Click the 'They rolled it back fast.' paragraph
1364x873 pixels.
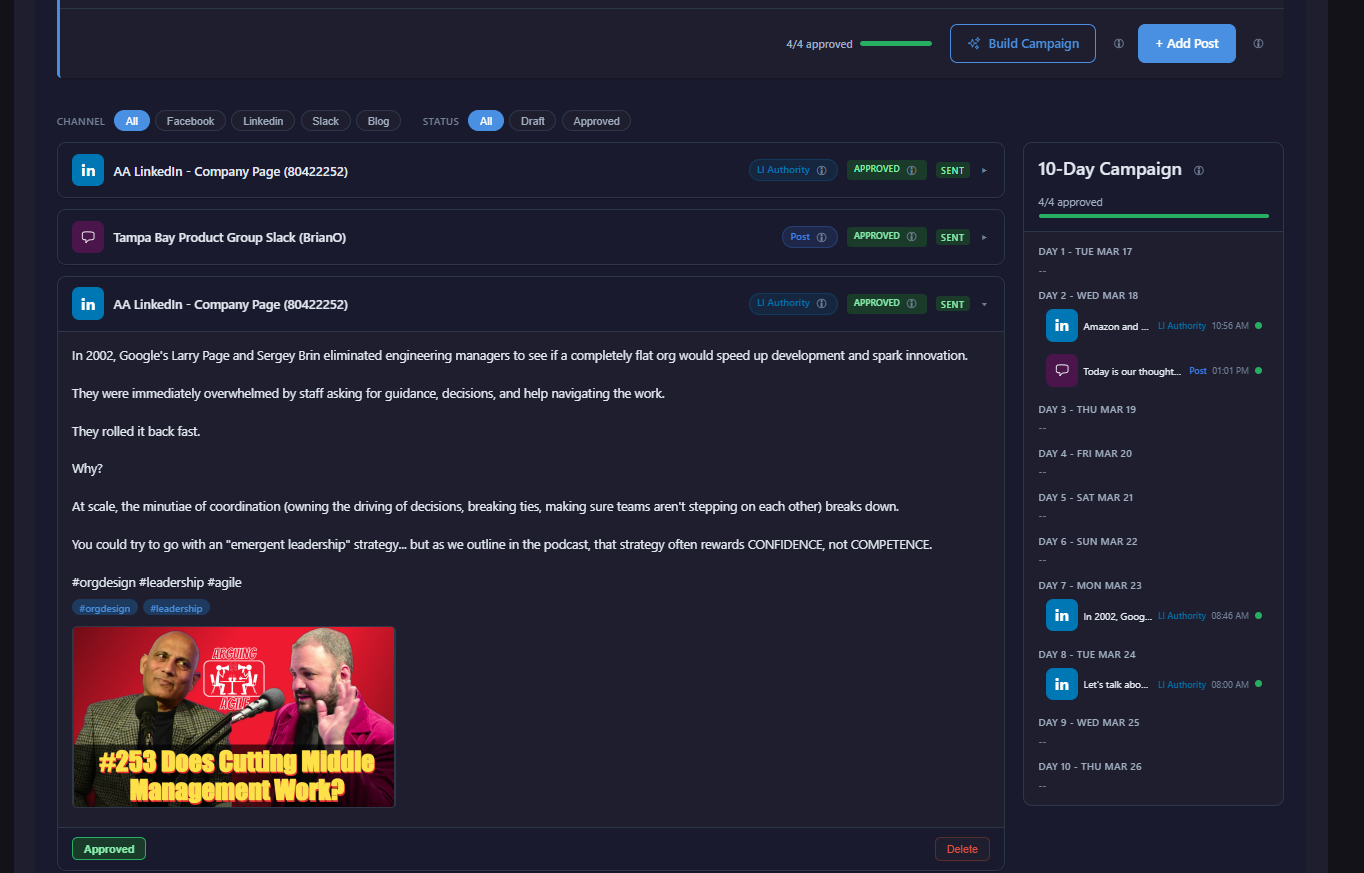[x=136, y=432]
